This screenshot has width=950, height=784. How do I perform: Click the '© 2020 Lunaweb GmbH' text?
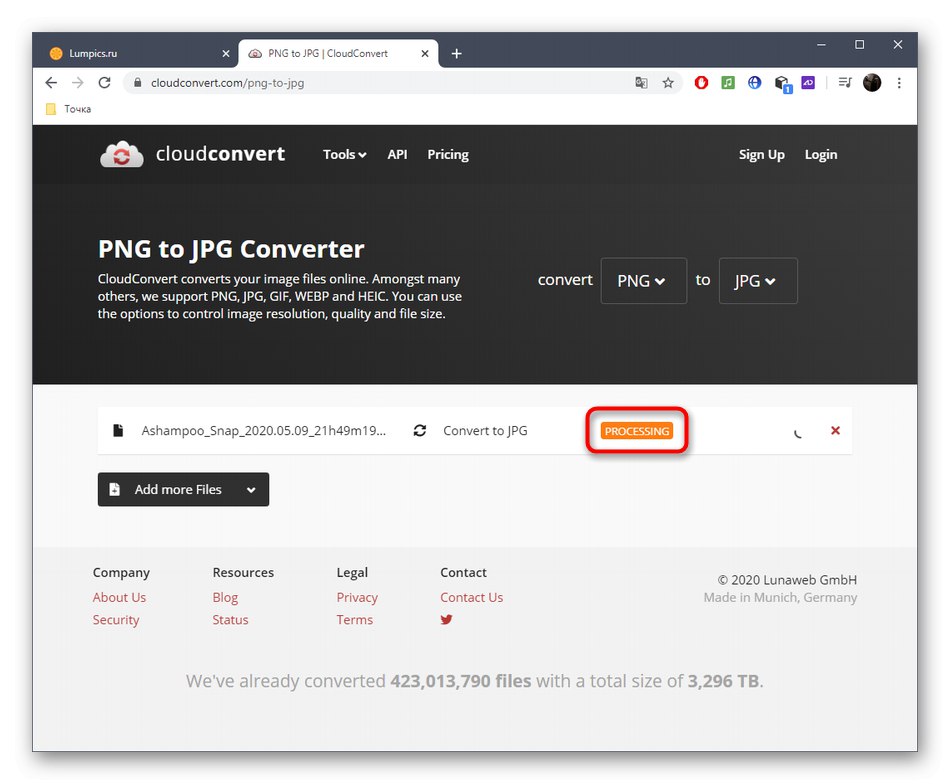point(787,580)
